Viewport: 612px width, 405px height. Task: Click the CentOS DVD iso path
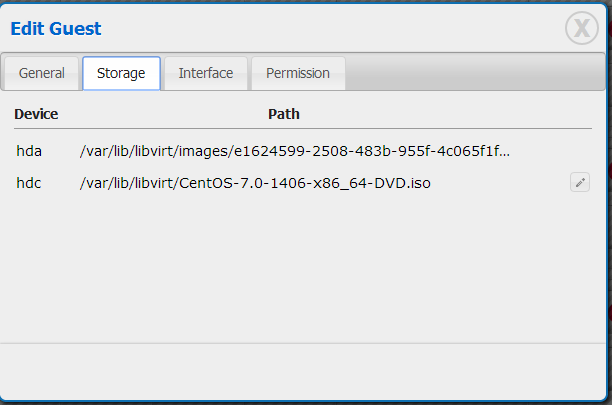tap(255, 183)
